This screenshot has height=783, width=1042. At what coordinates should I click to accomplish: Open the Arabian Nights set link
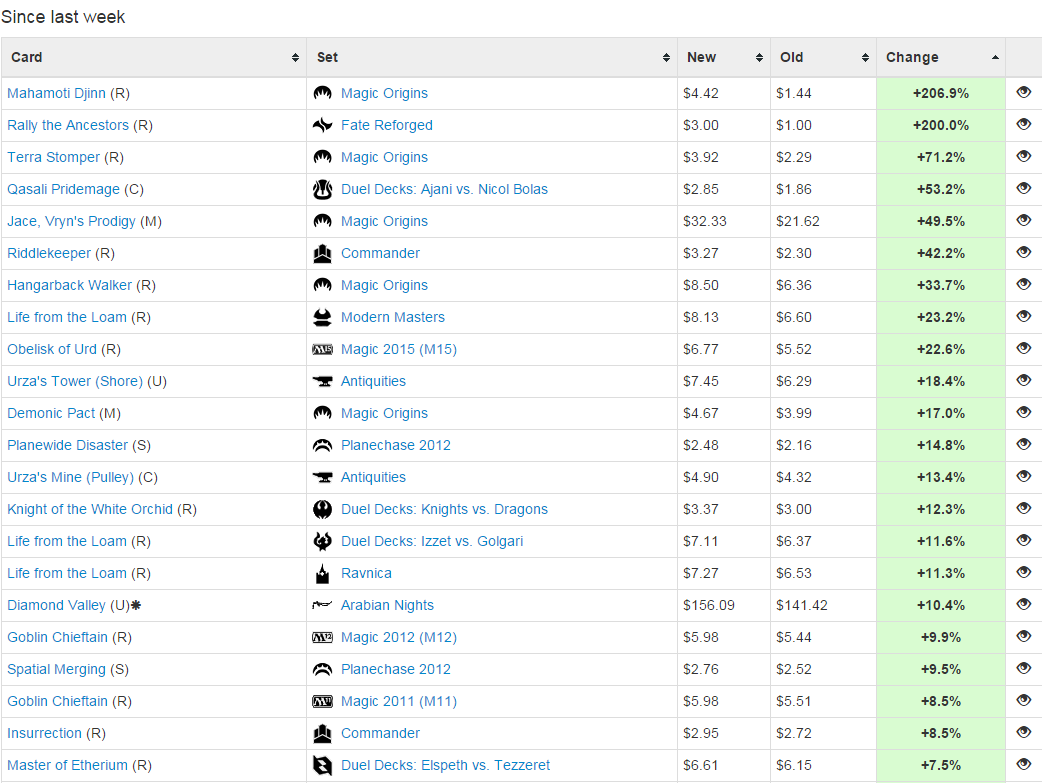pos(387,605)
